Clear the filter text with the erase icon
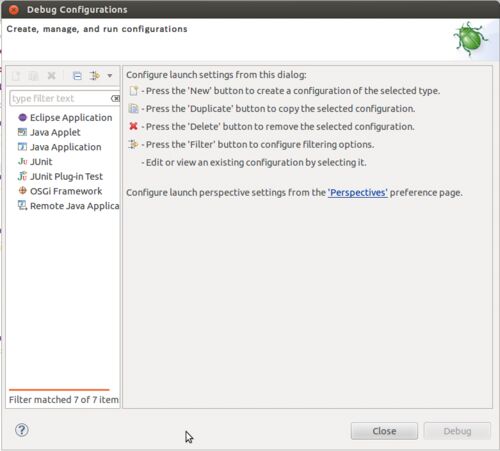500x451 pixels. pyautogui.click(x=115, y=98)
